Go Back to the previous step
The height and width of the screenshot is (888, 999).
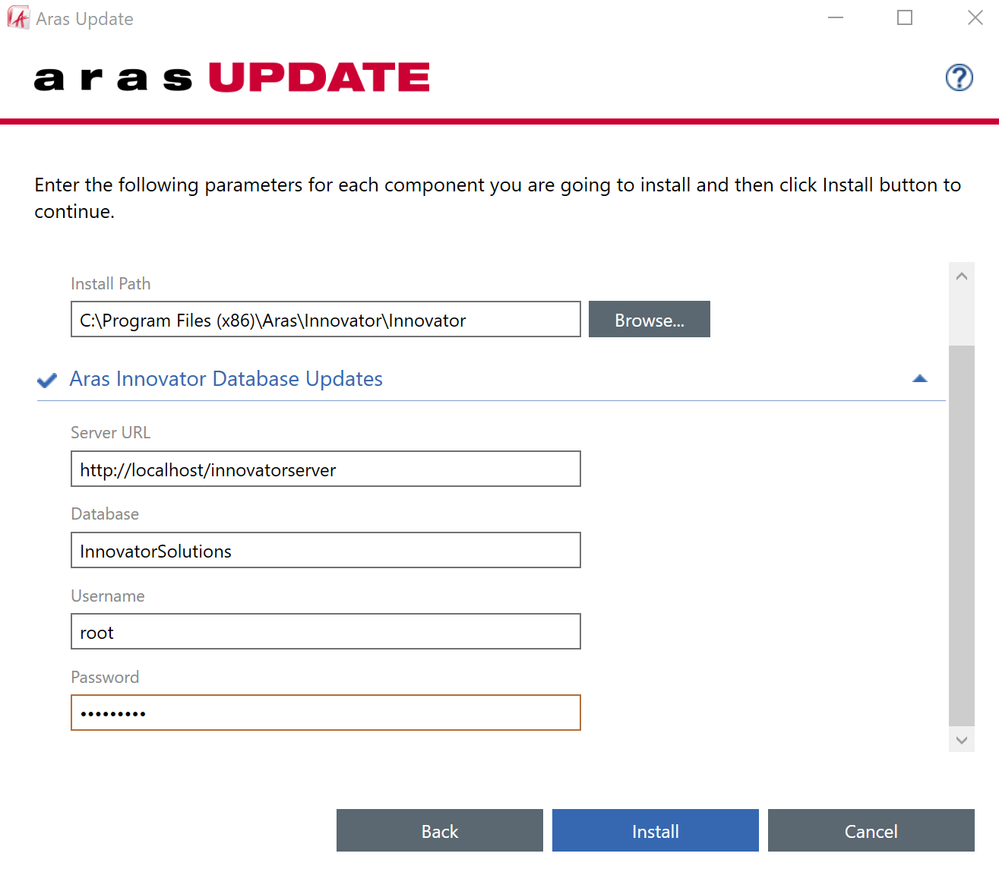[439, 831]
